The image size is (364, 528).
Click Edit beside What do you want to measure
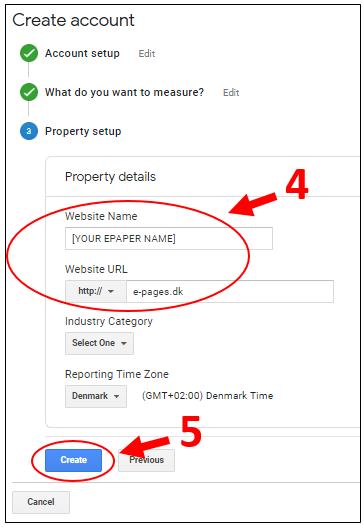231,93
